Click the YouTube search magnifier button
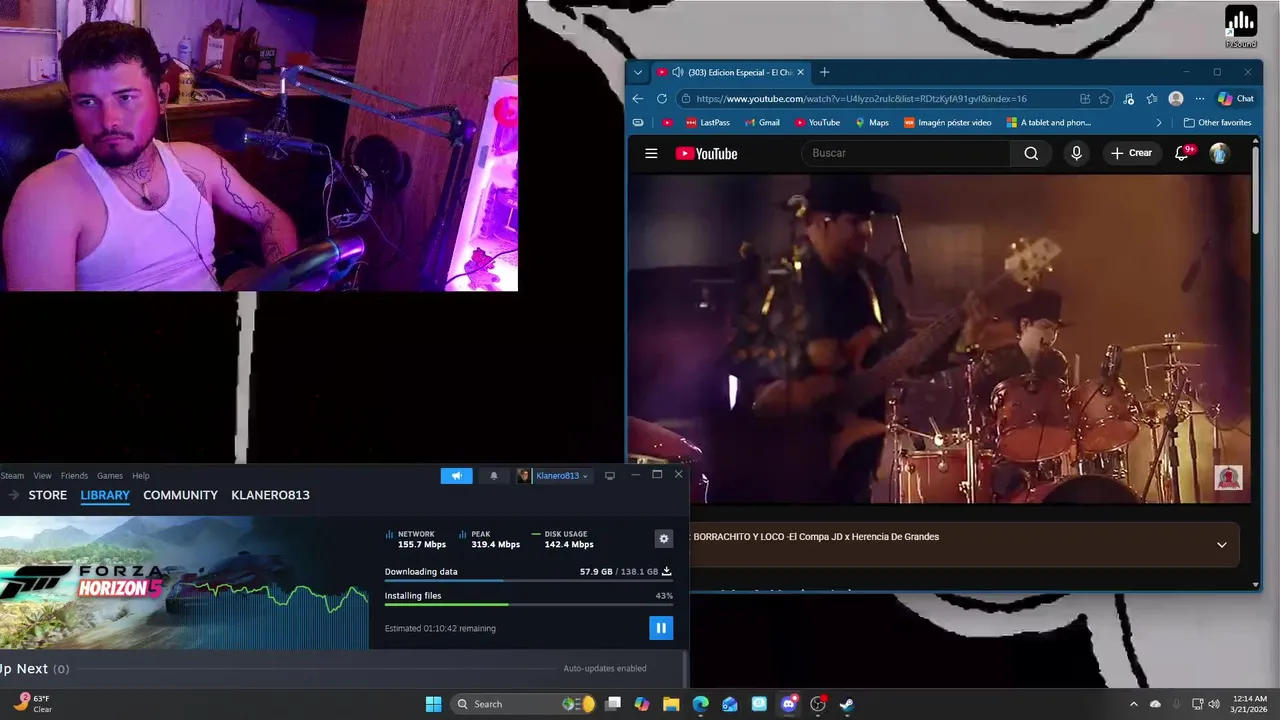1280x720 pixels. [x=1031, y=153]
